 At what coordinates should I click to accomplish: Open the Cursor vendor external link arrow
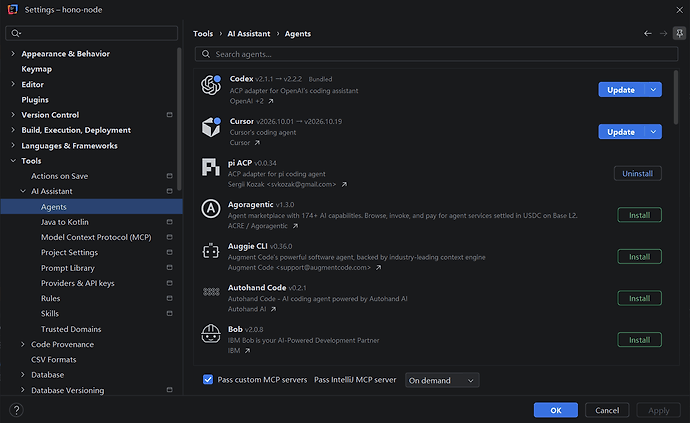[257, 143]
